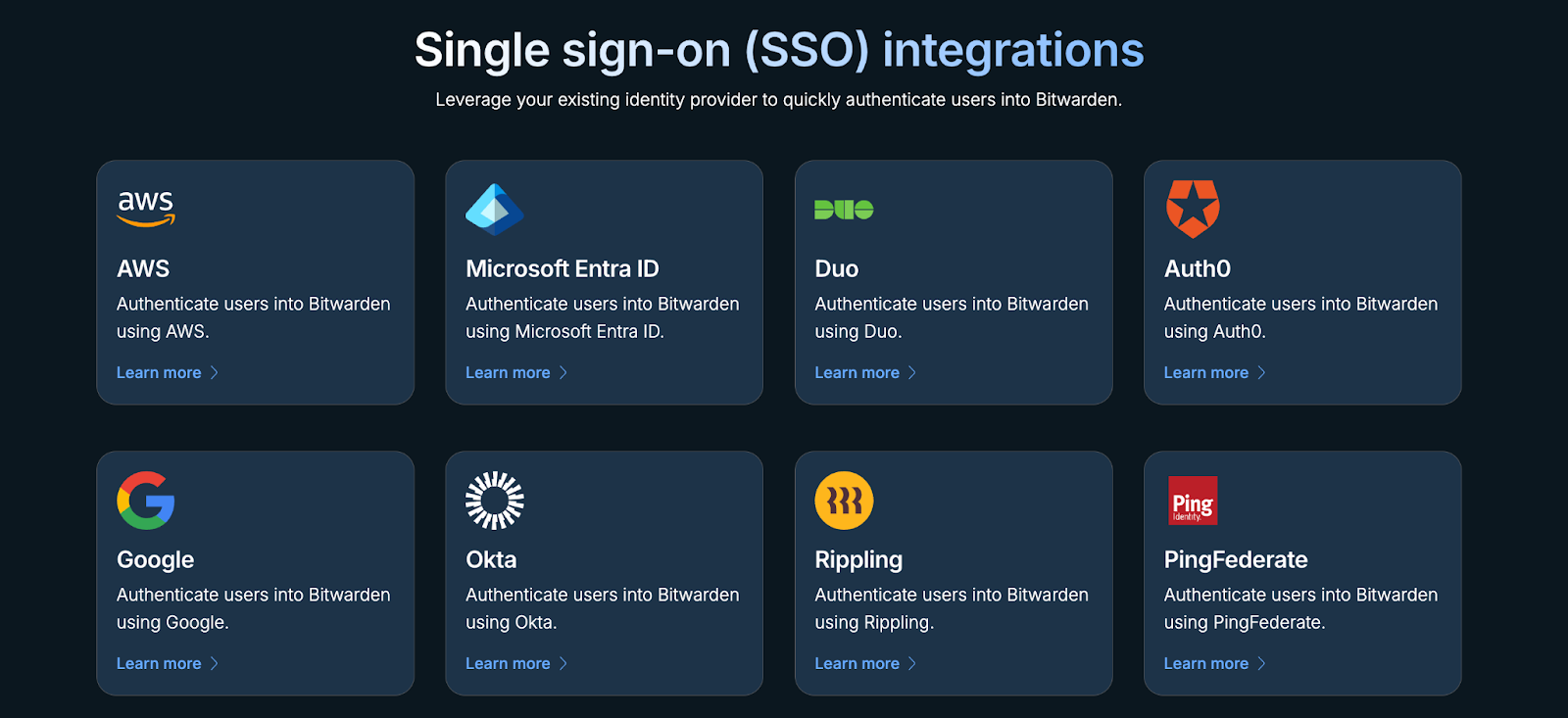Click the PingFederate card heading
This screenshot has width=1568, height=718.
click(x=1235, y=559)
